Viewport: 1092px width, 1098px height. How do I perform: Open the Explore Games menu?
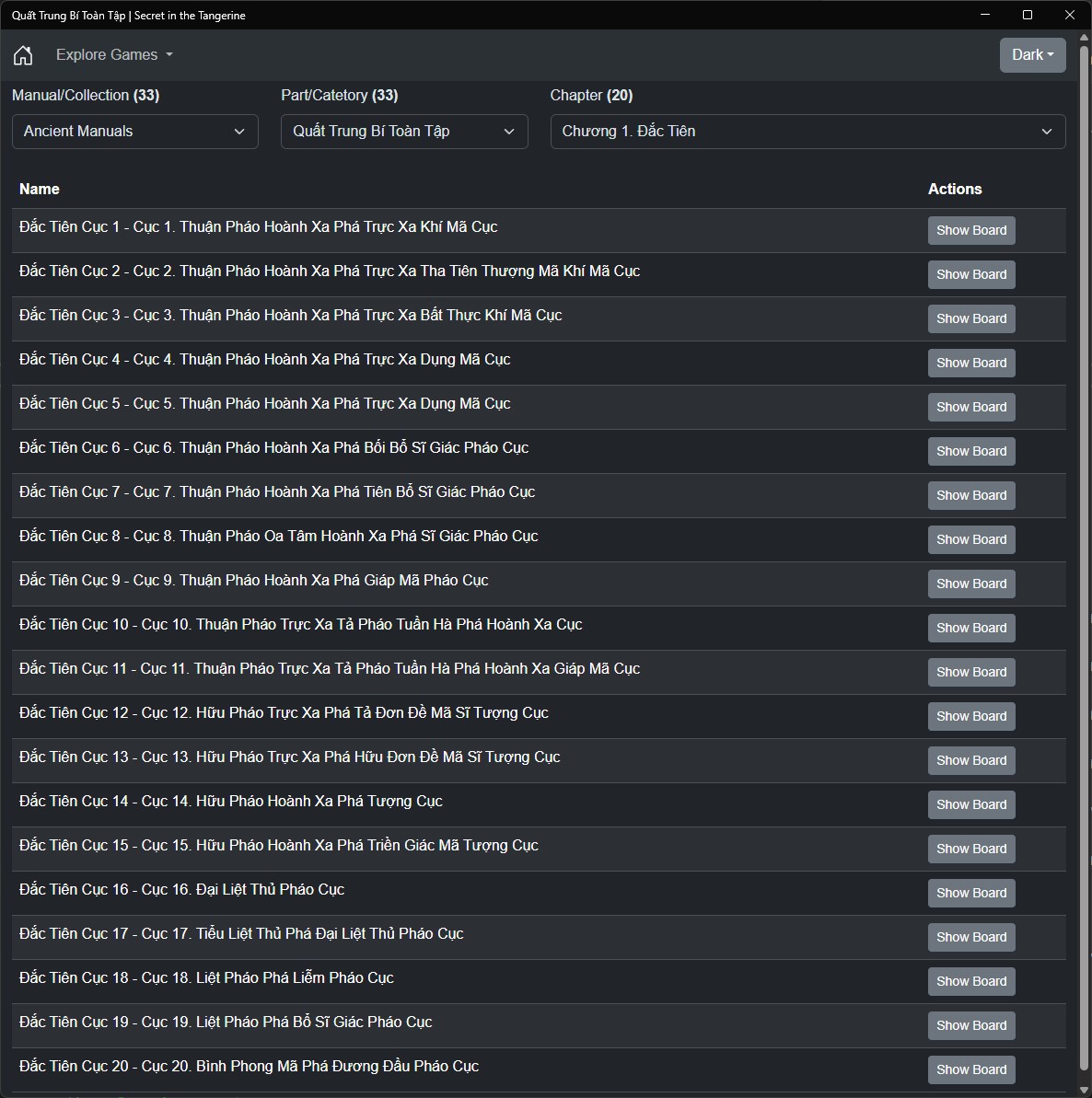[114, 55]
